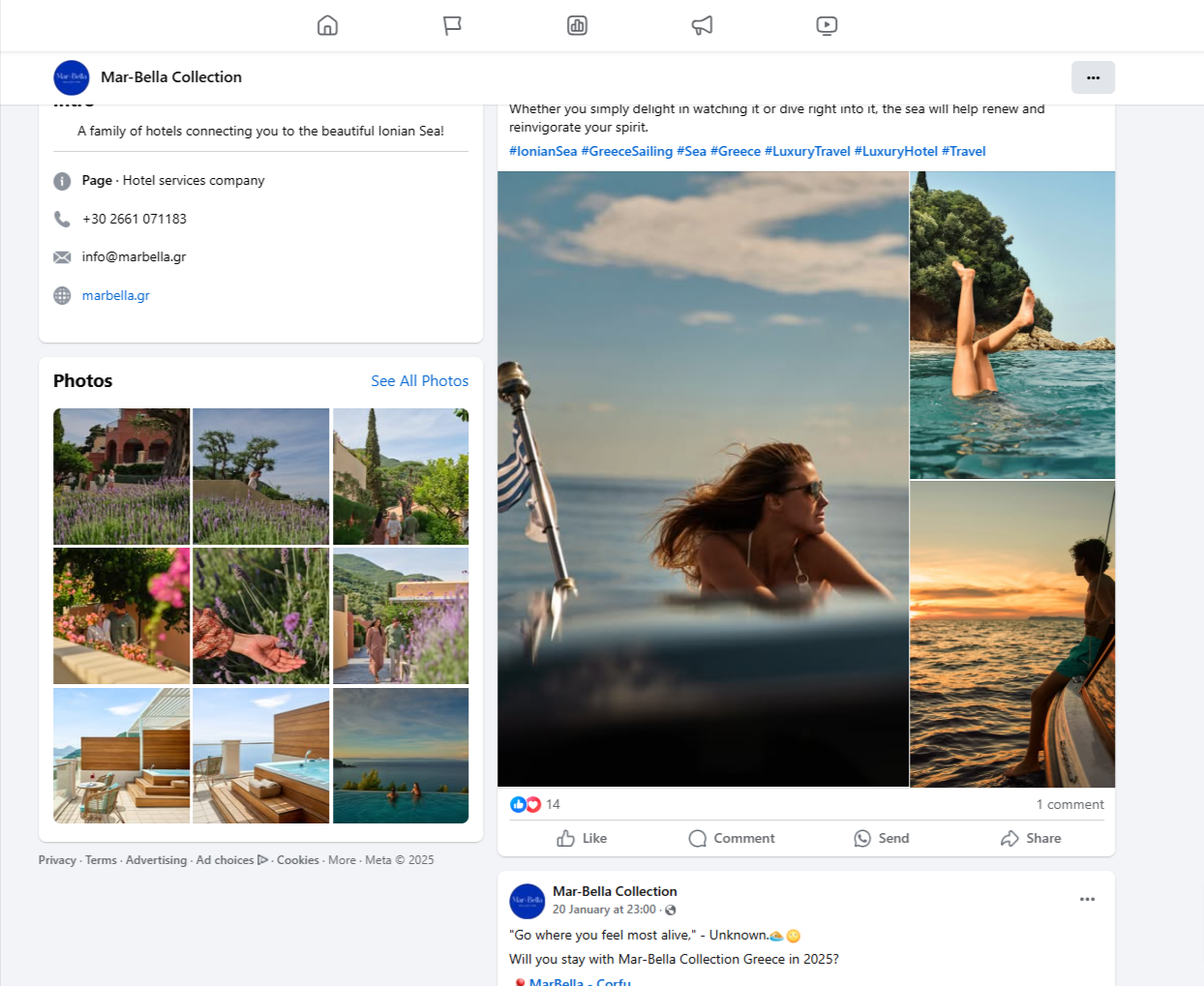1204x986 pixels.
Task: Open marbella.gr website link
Action: [115, 295]
